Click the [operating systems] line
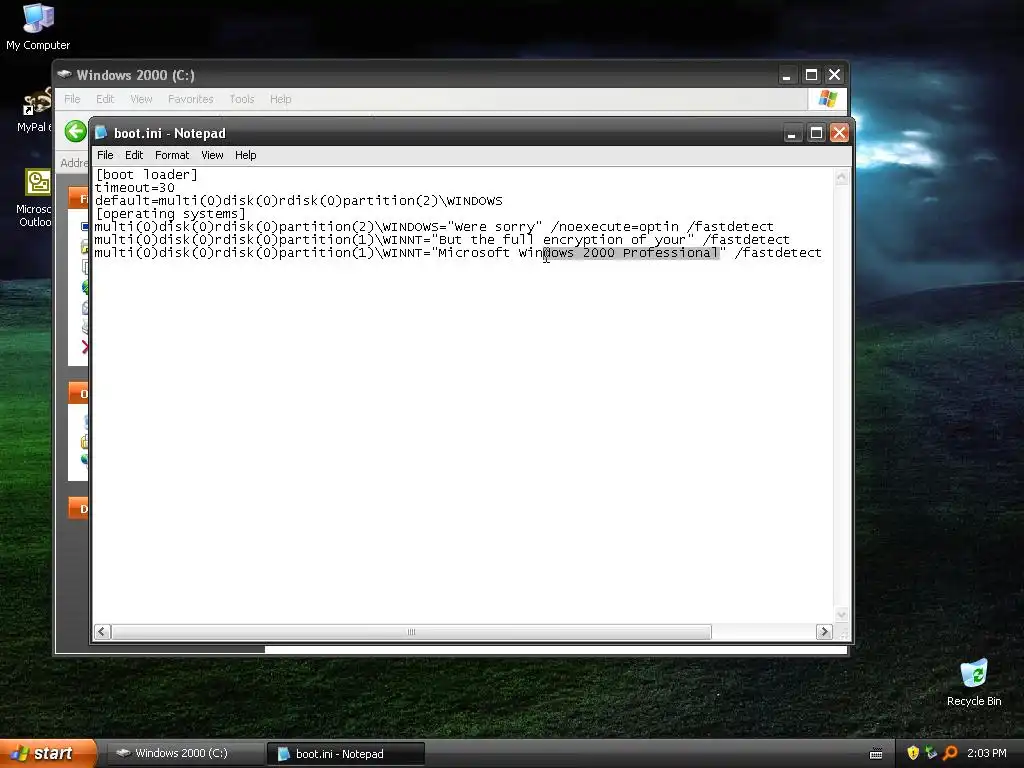Screen dimensions: 1024x768 pyautogui.click(x=170, y=214)
